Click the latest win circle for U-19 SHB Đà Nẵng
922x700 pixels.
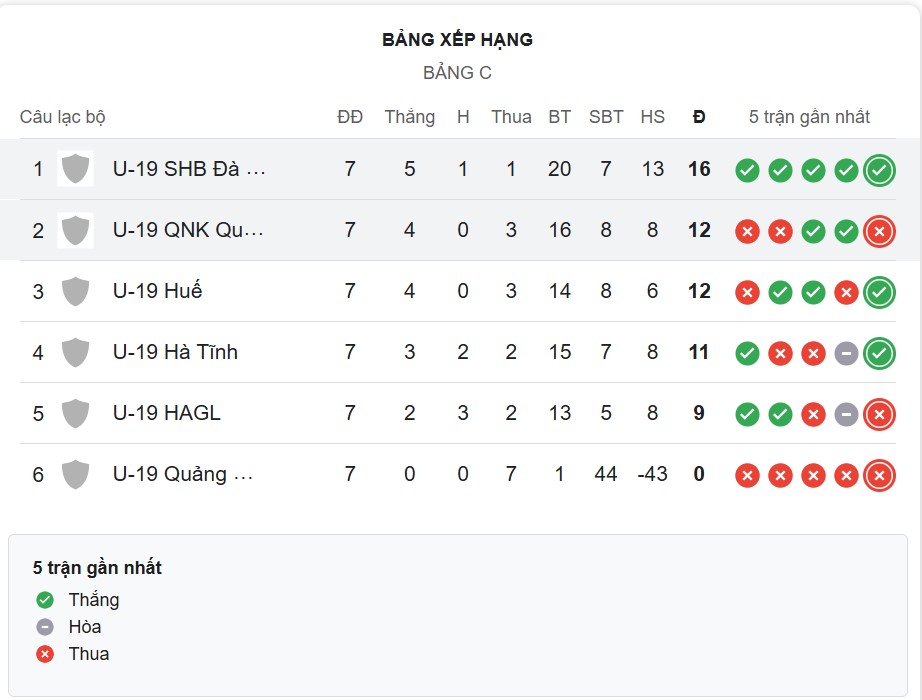tap(879, 169)
